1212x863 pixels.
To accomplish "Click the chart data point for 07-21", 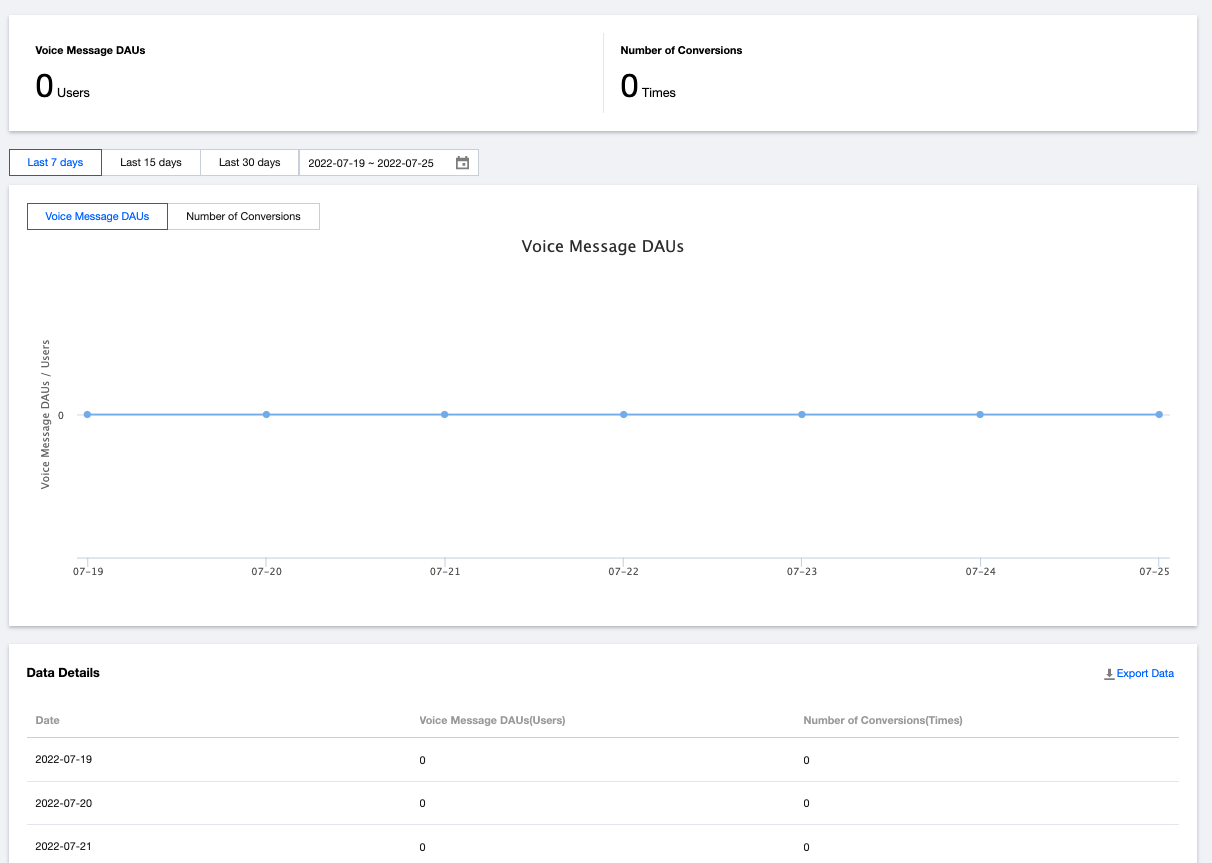I will (445, 414).
